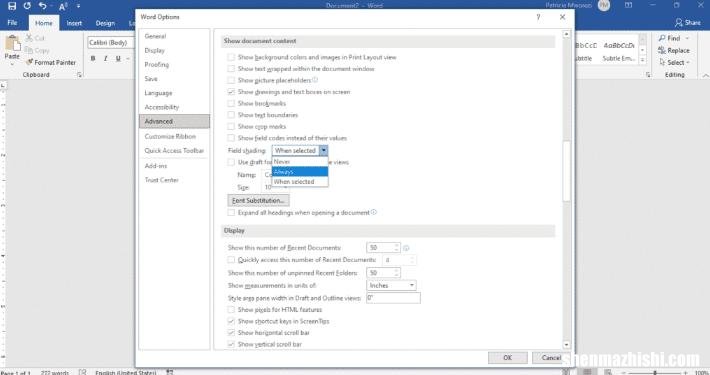Check Quickly access this number of Recent Documents
Viewport: 710px width, 375px height.
click(231, 260)
